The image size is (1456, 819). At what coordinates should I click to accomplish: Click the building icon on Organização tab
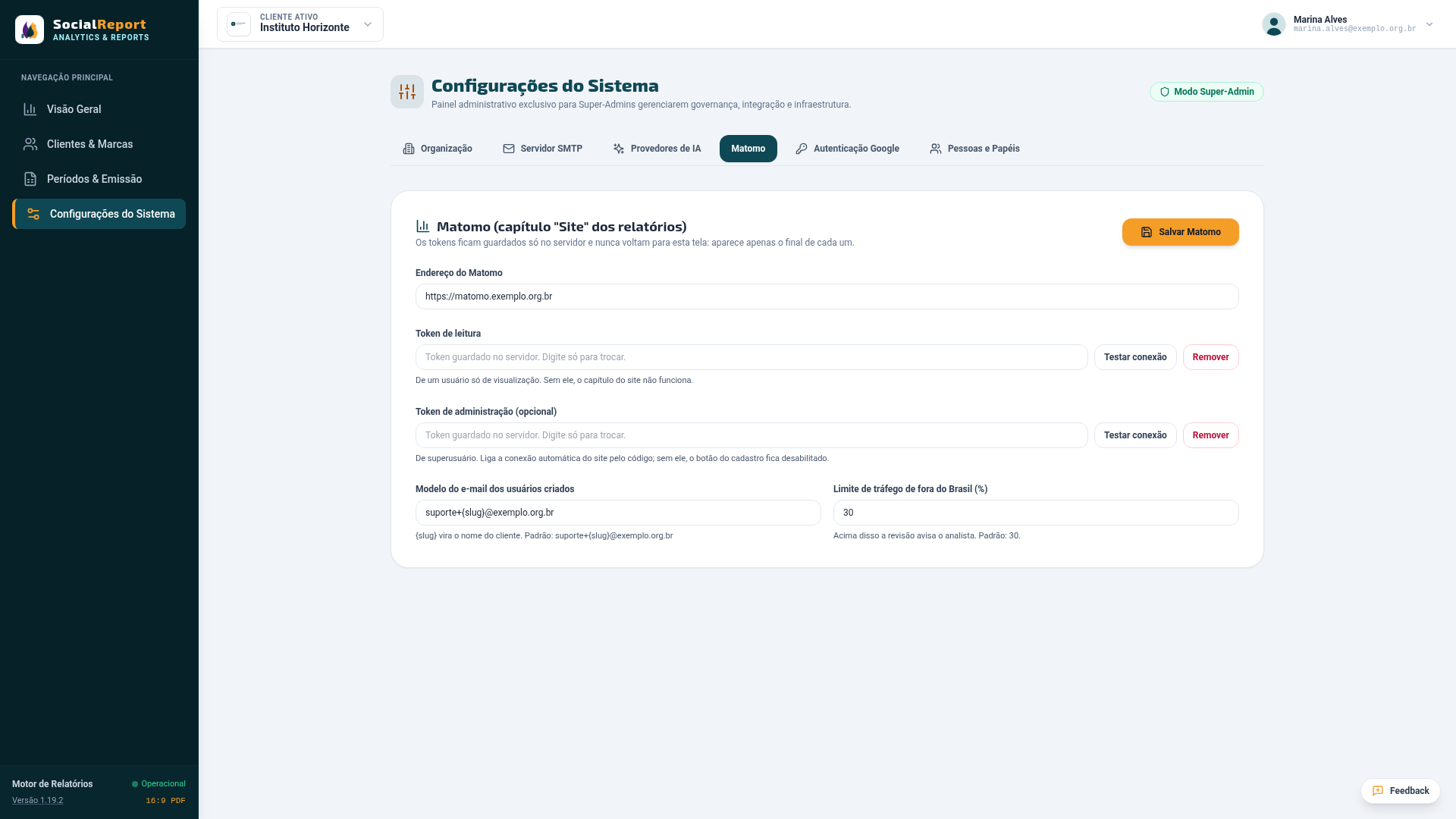click(x=409, y=149)
